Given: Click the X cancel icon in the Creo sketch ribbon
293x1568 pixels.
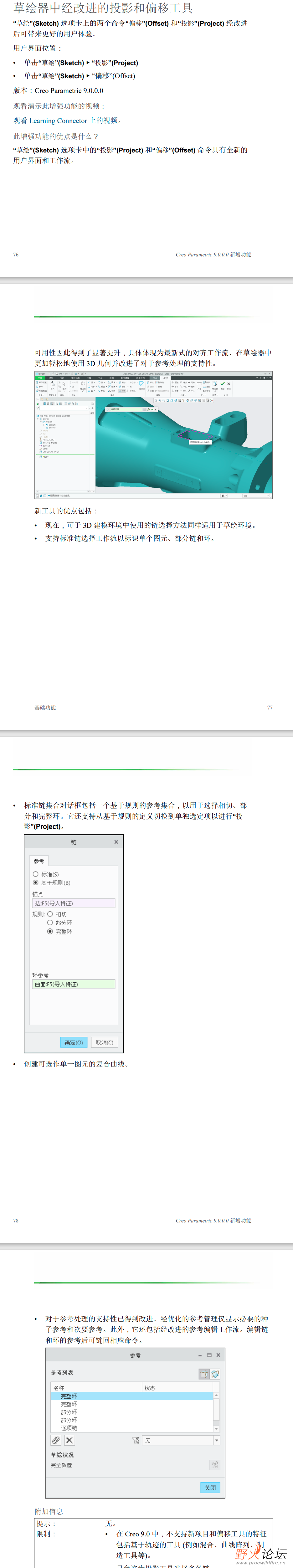Looking at the screenshot, I should point(229,384).
